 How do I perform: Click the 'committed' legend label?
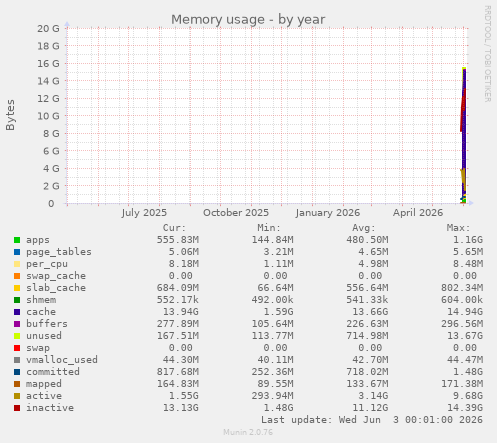tap(53, 372)
